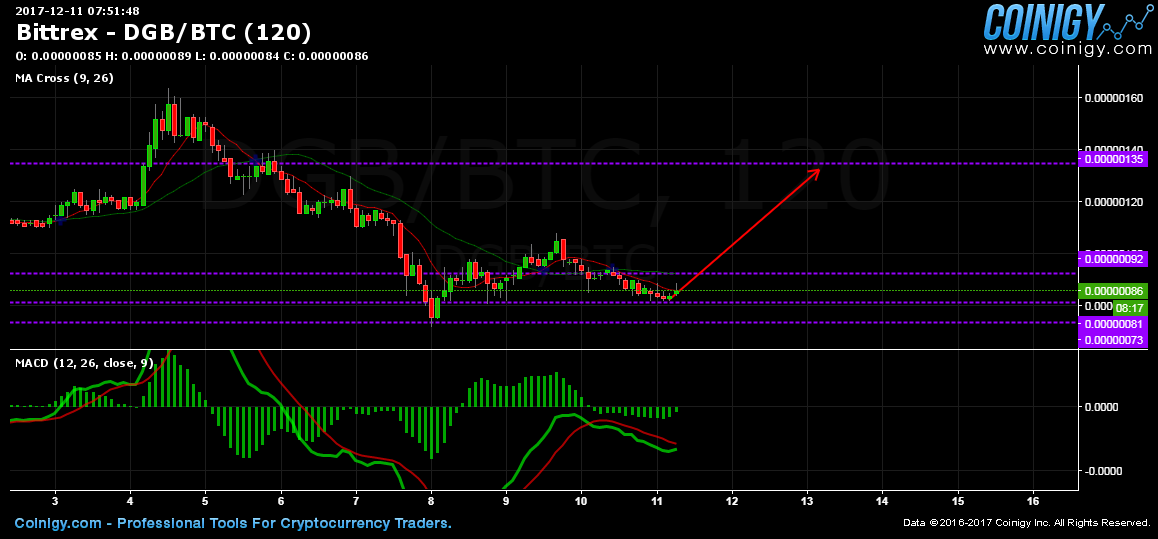This screenshot has height=539, width=1158.
Task: Click date axis label "13"
Action: tap(807, 501)
